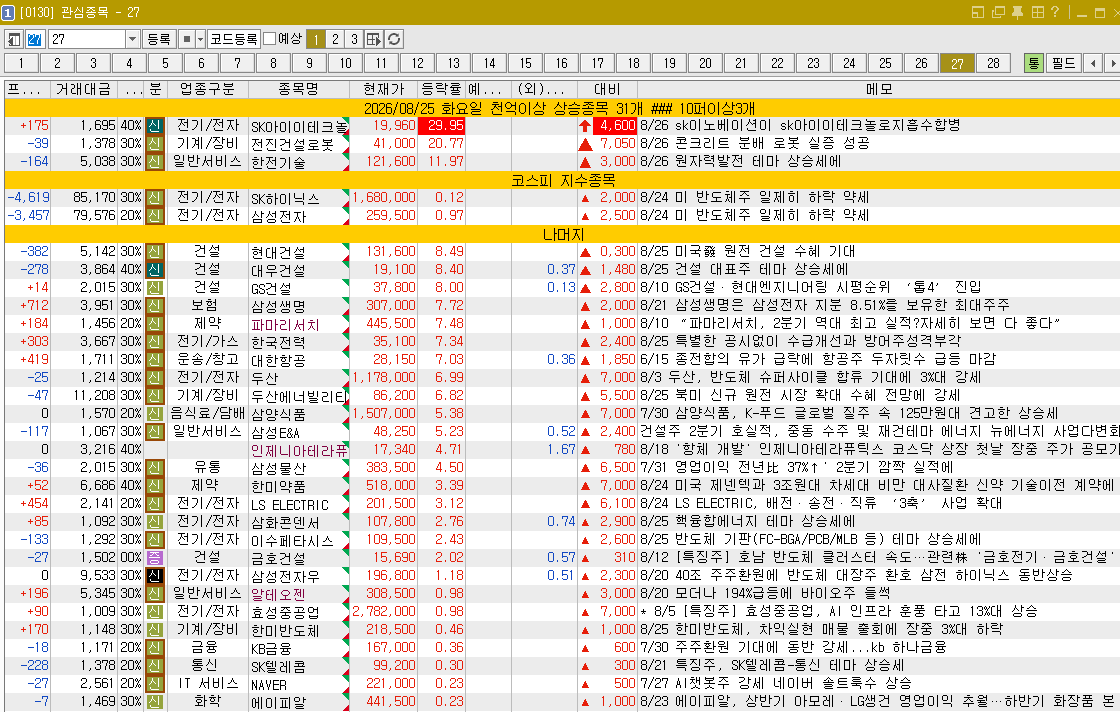
Task: Select stock name 두산에너빌리티
Action: (299, 396)
